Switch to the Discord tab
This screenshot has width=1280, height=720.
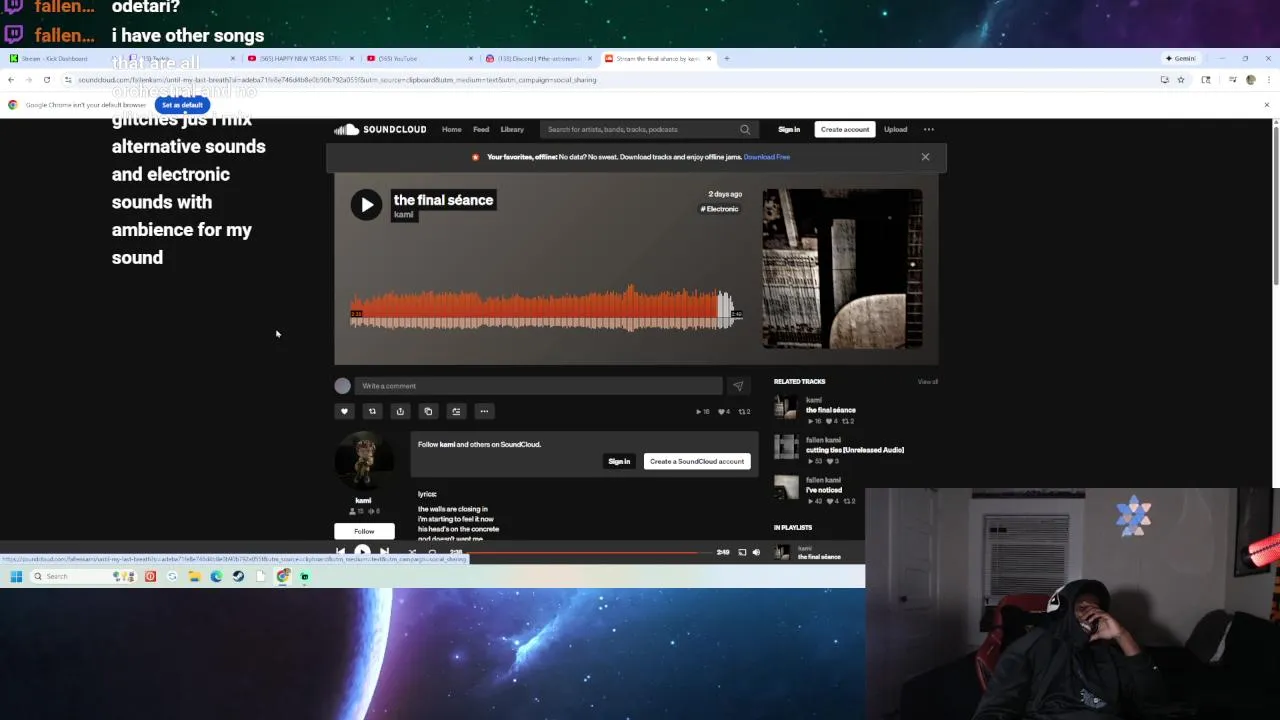click(538, 58)
